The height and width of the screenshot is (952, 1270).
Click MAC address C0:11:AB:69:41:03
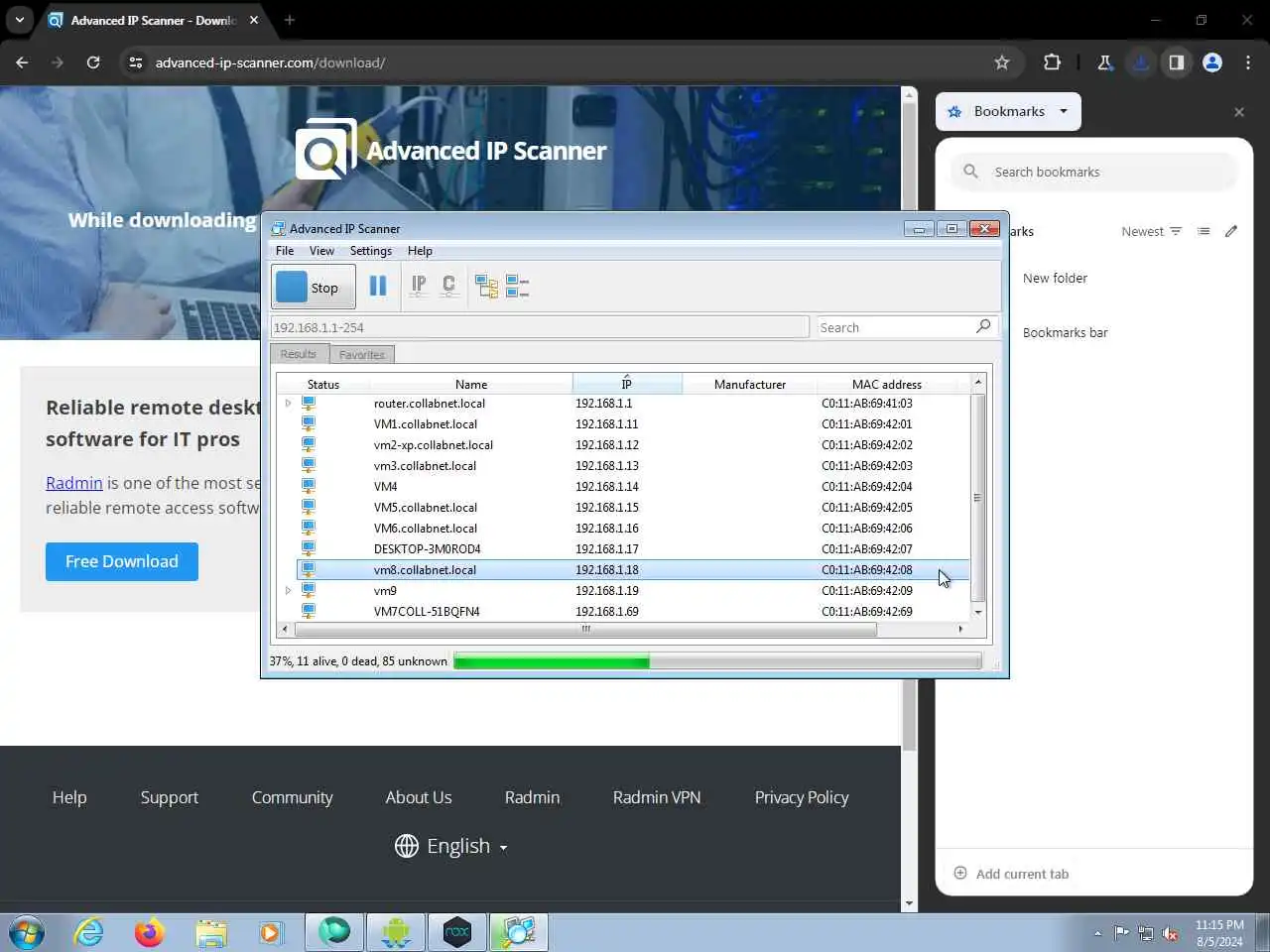(x=867, y=404)
